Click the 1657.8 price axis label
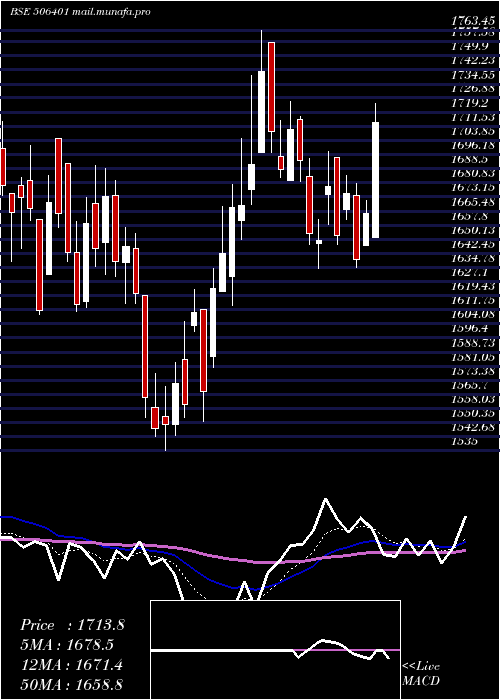 pyautogui.click(x=469, y=216)
